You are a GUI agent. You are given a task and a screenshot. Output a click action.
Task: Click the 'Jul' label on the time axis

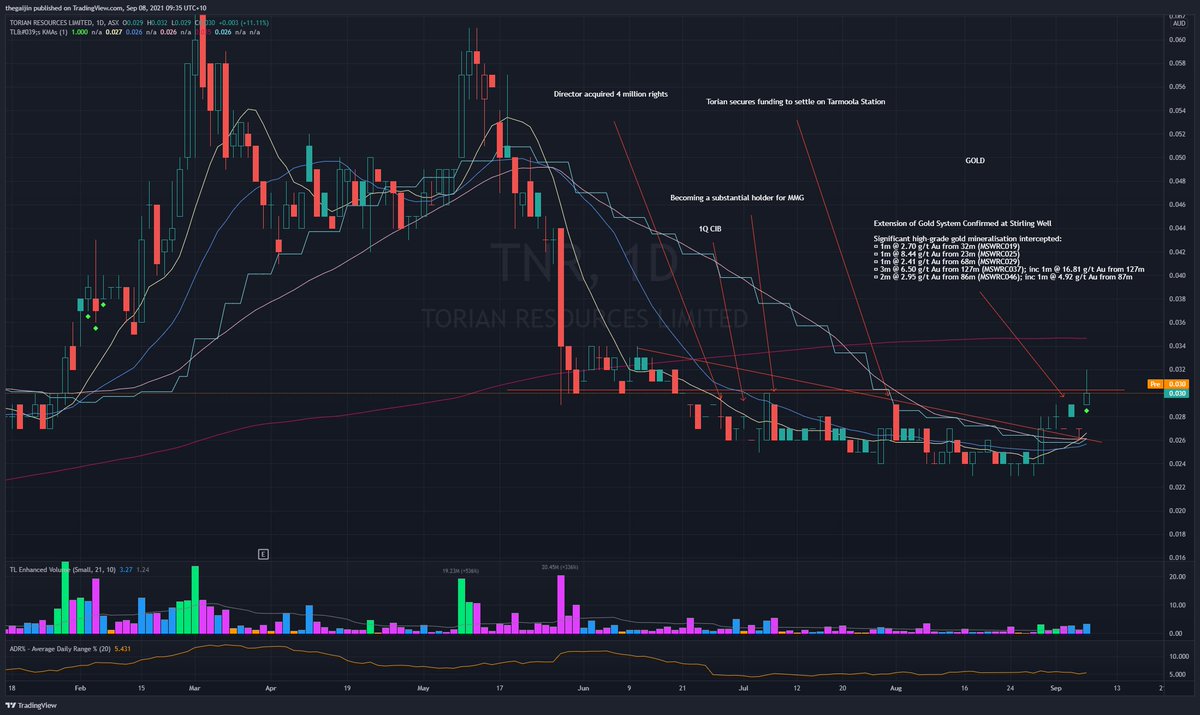(742, 689)
